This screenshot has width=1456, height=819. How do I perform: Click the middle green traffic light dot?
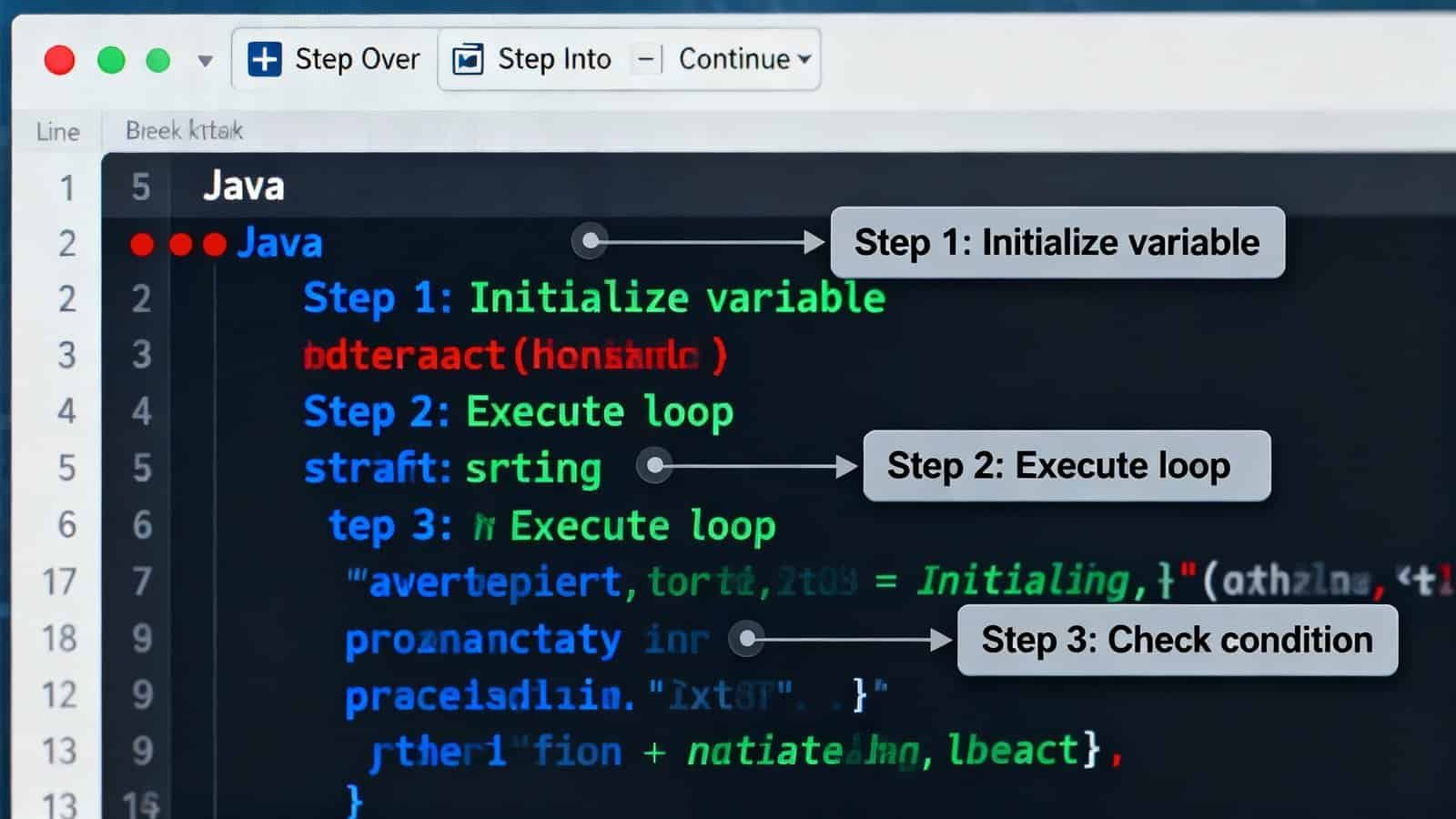coord(111,58)
